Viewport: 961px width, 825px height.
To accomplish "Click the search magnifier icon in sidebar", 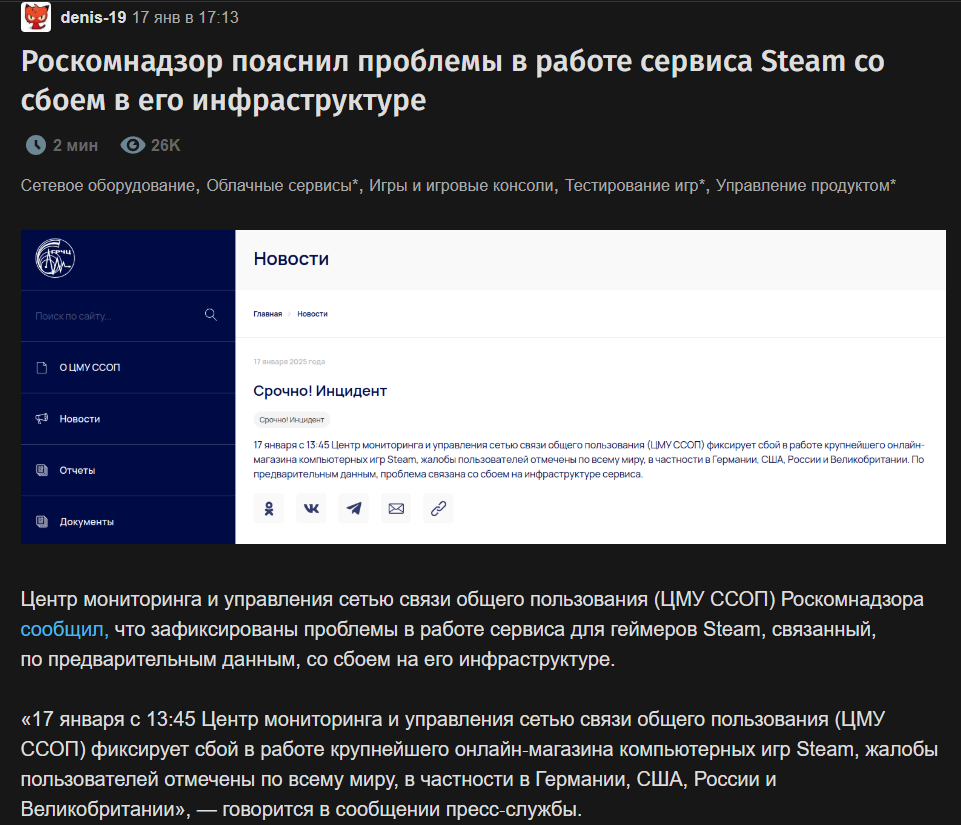I will pos(211,315).
